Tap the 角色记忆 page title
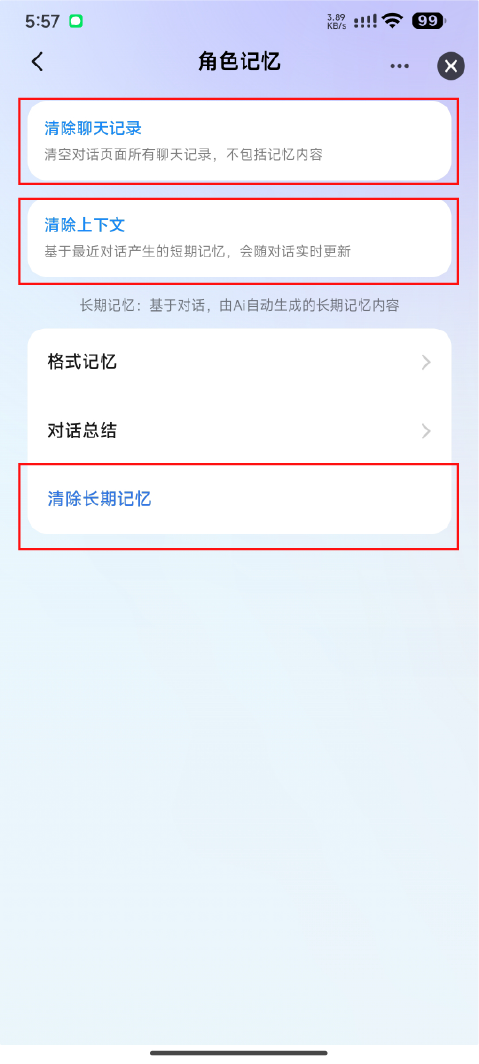 point(239,62)
